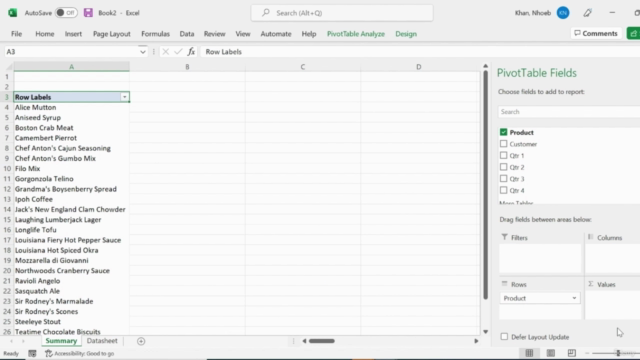
Task: Click the PivotTable Fields search box
Action: pyautogui.click(x=569, y=112)
